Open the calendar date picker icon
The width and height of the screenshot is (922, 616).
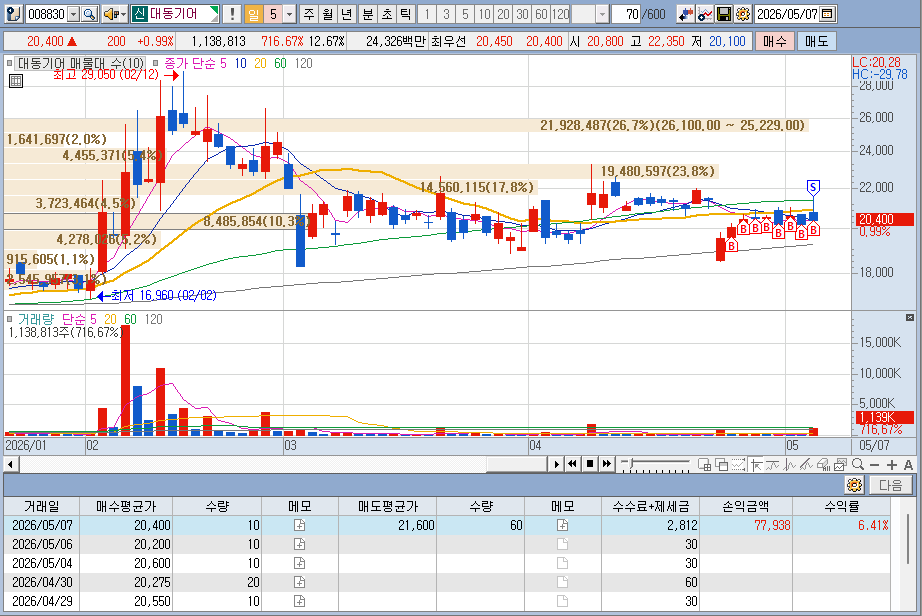[x=827, y=14]
